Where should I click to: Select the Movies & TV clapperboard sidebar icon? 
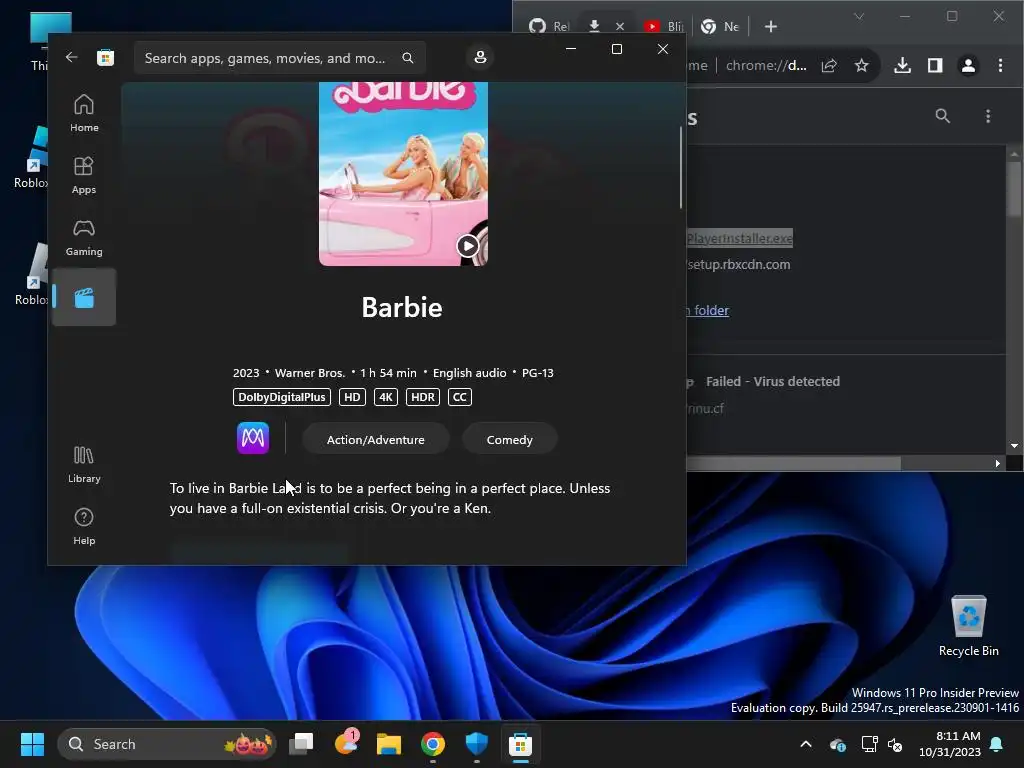tap(84, 298)
